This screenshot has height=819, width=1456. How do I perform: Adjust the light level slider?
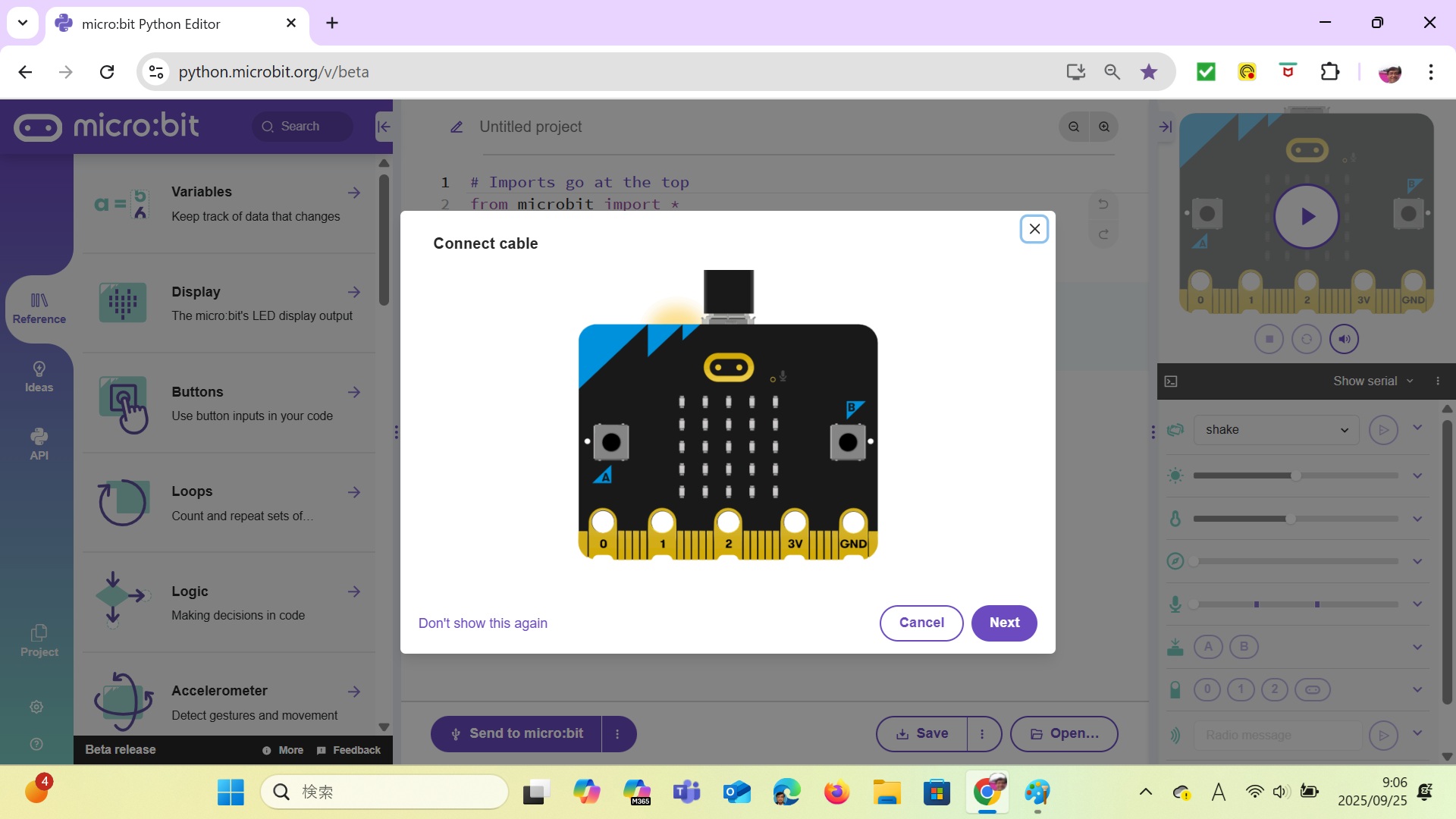point(1295,475)
